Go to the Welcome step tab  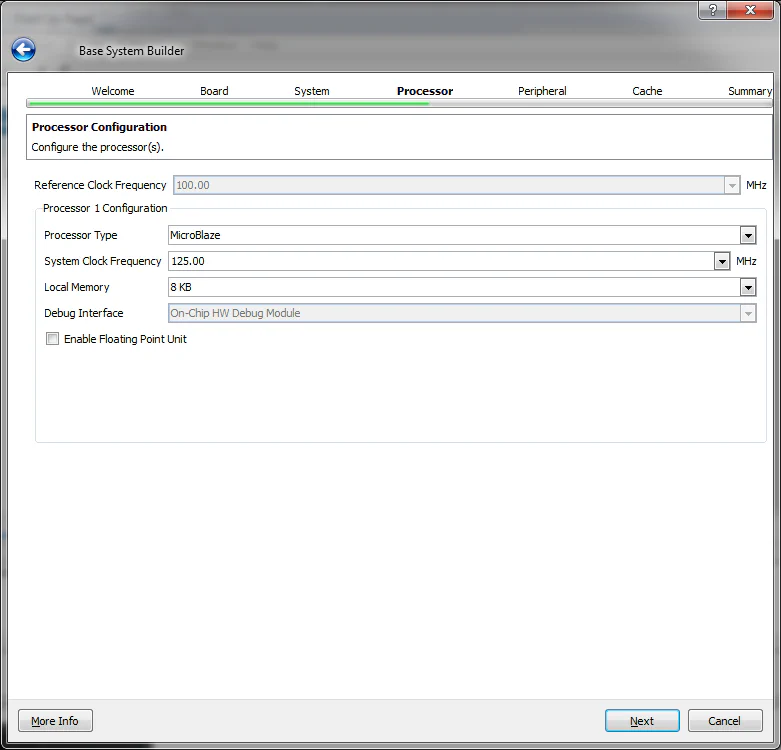coord(113,91)
